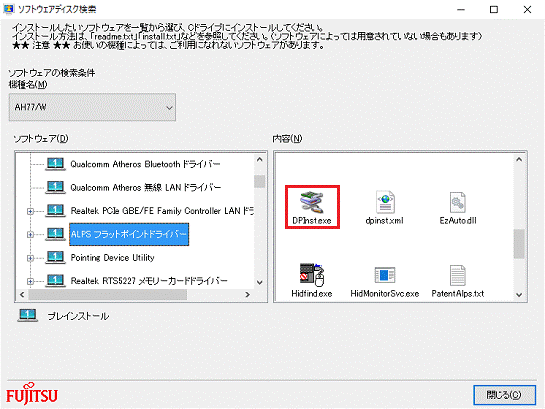Select the PatentAlps.txt document icon
This screenshot has height=409, width=545.
(x=457, y=275)
